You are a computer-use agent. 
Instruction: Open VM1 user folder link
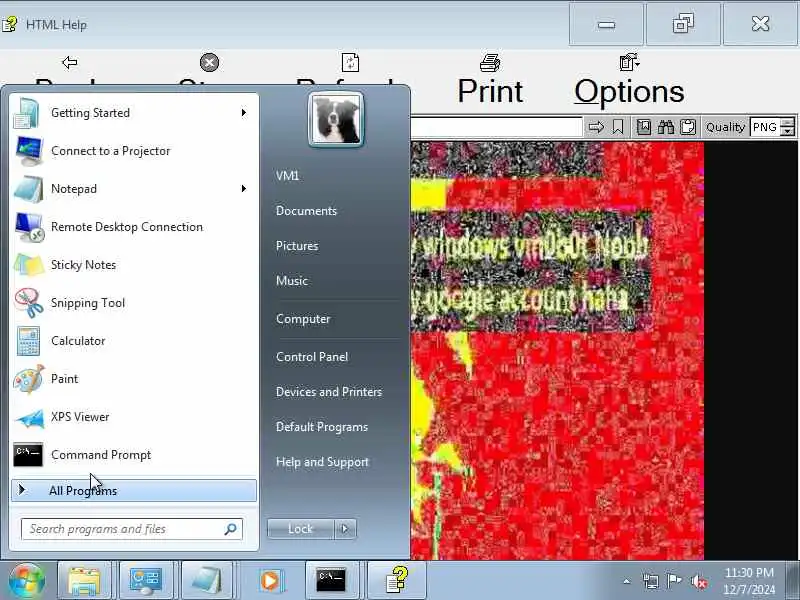click(287, 176)
